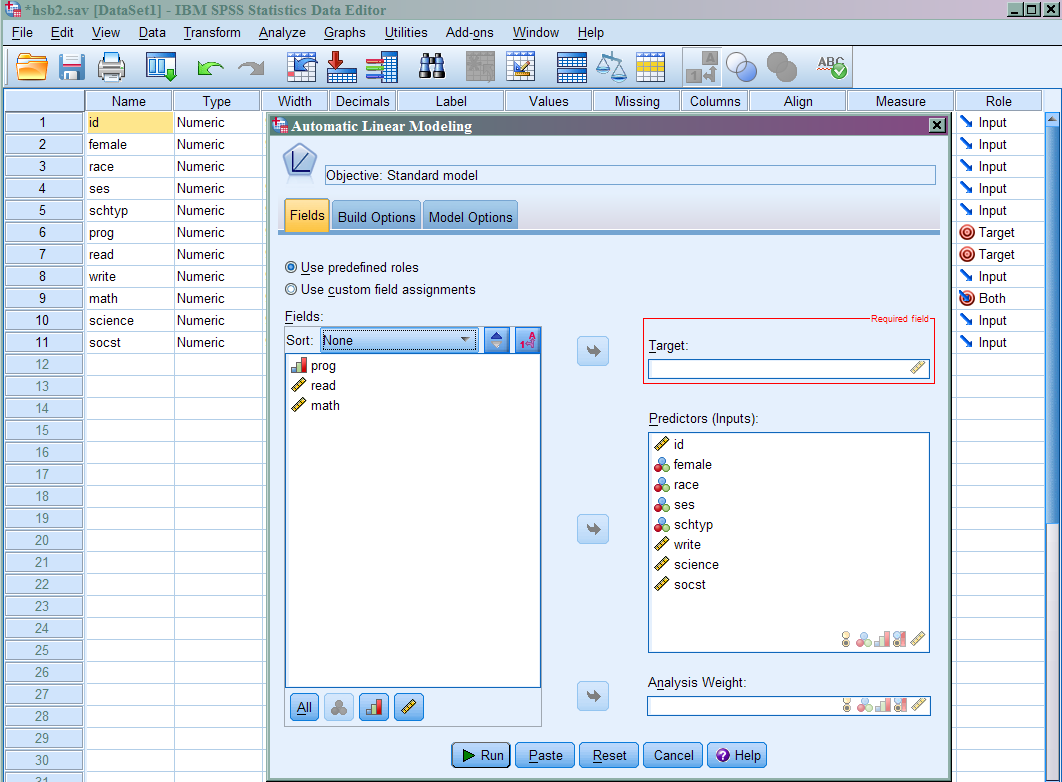
Task: Toggle Value Labels toolbar icon
Action: 701,67
